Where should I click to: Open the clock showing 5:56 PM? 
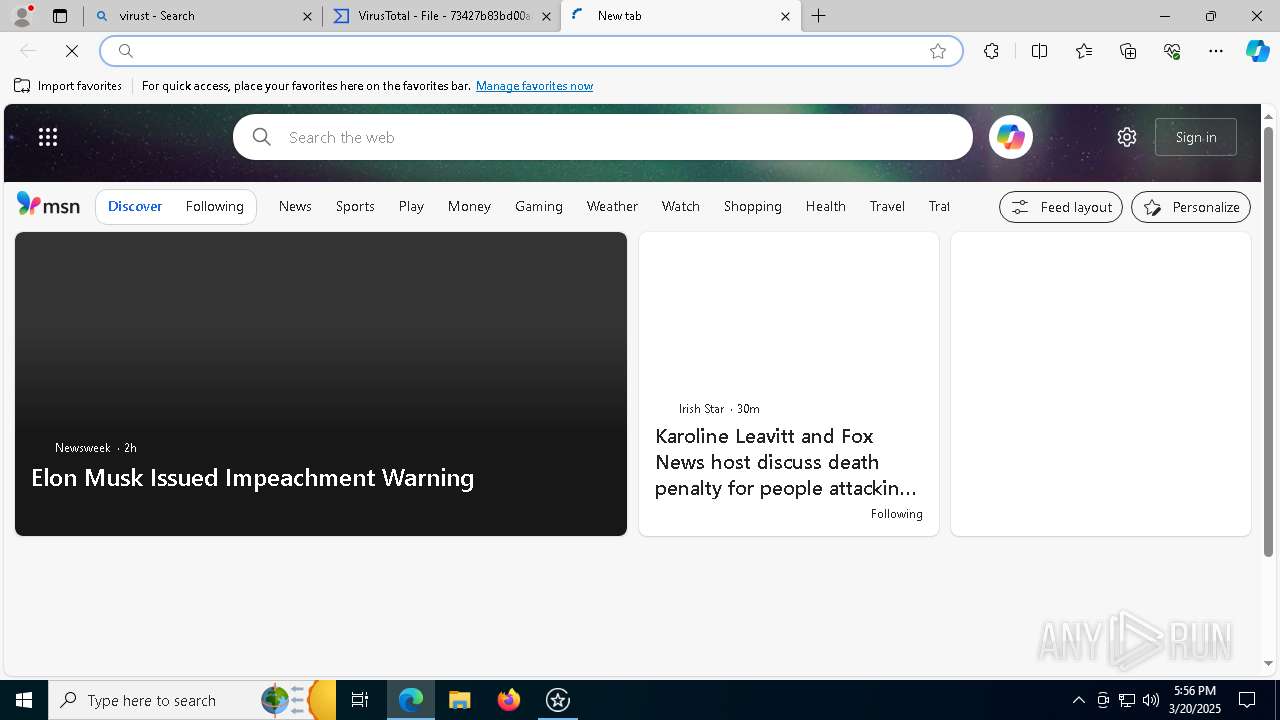[1195, 700]
